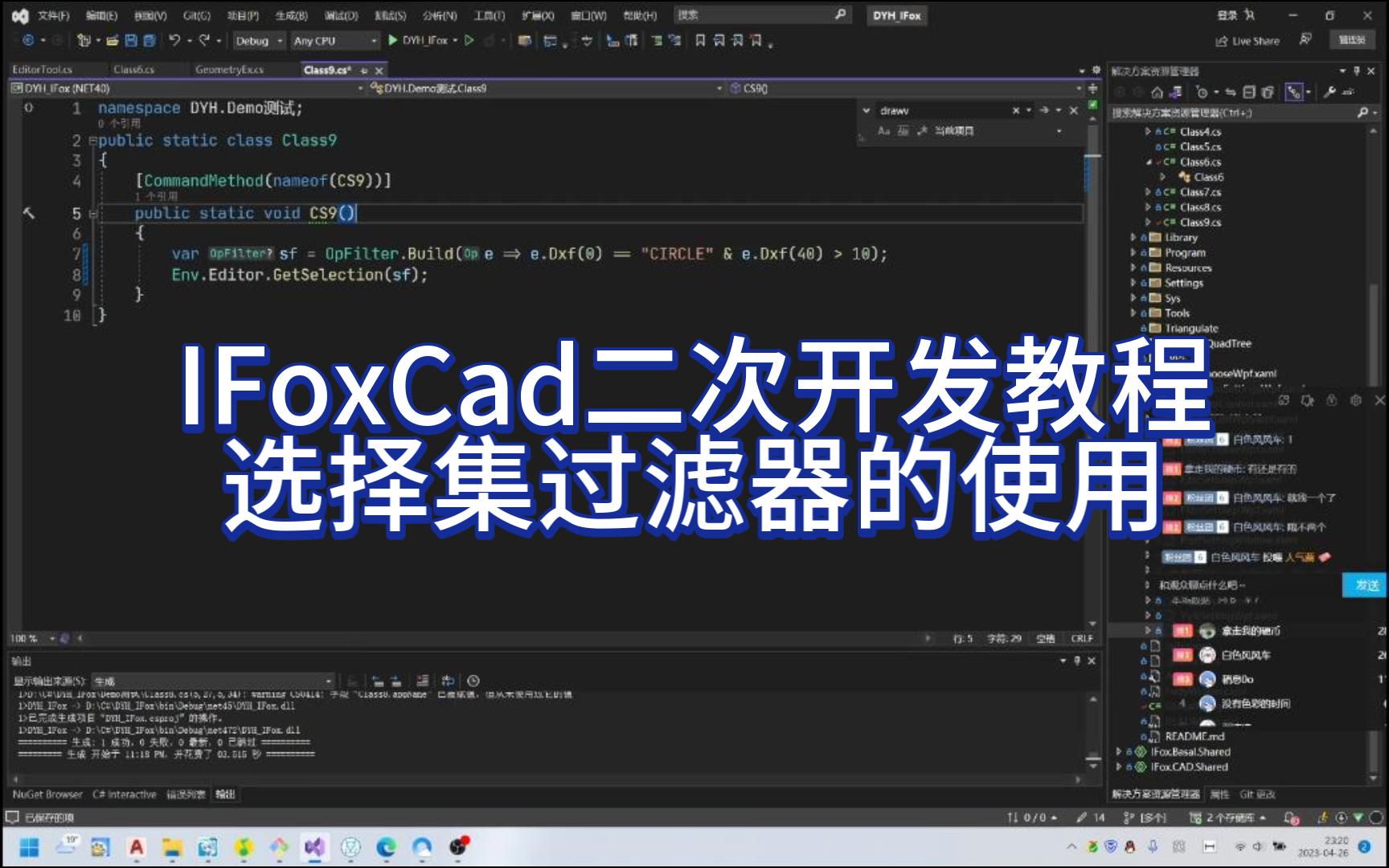Click the Live Share button
1389x868 pixels.
tap(1248, 41)
